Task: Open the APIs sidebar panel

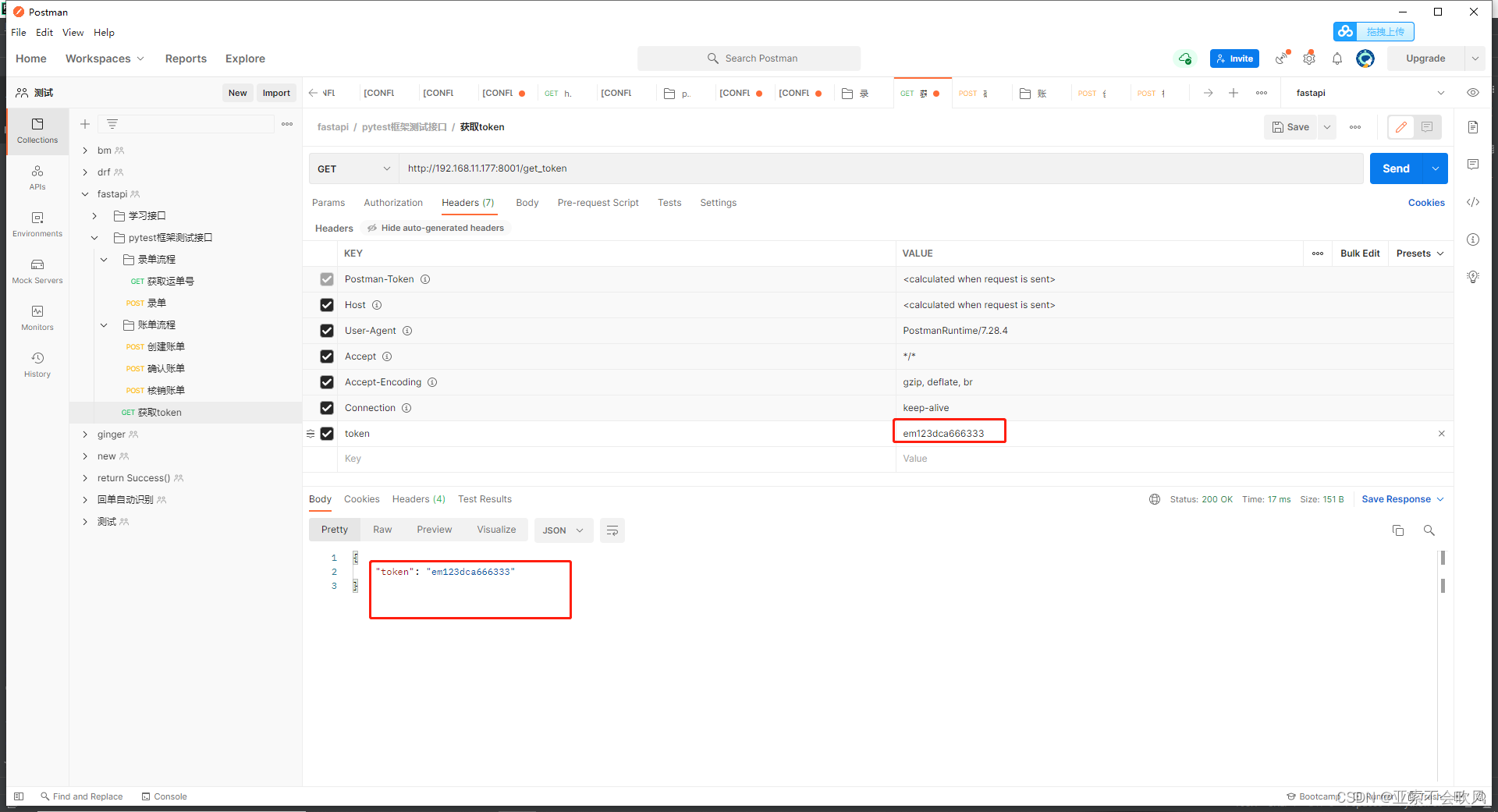Action: 37,177
